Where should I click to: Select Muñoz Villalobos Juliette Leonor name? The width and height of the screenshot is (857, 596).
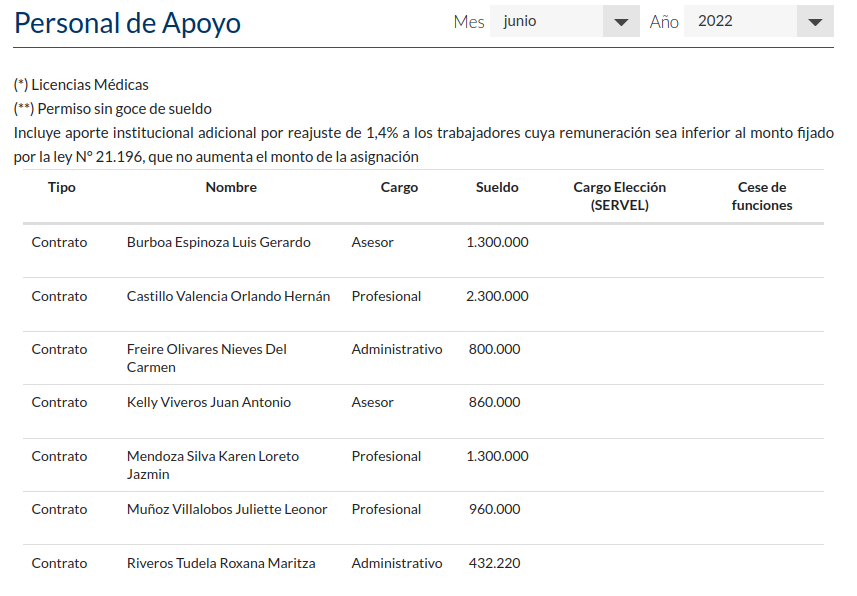pyautogui.click(x=227, y=509)
